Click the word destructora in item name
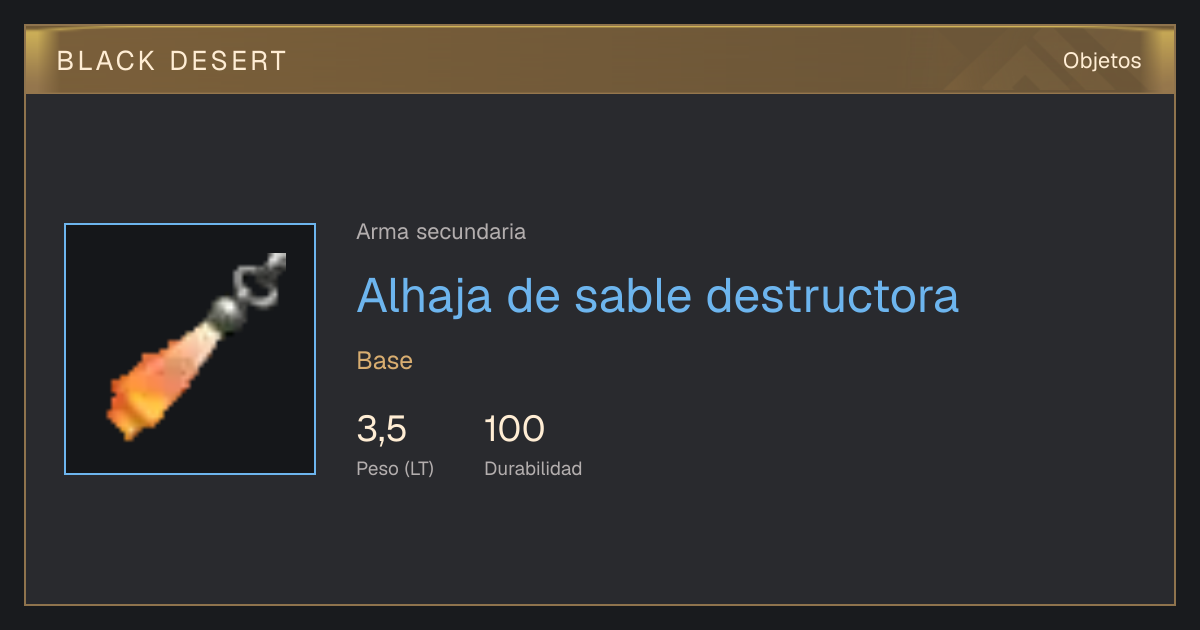This screenshot has width=1200, height=630. [833, 295]
